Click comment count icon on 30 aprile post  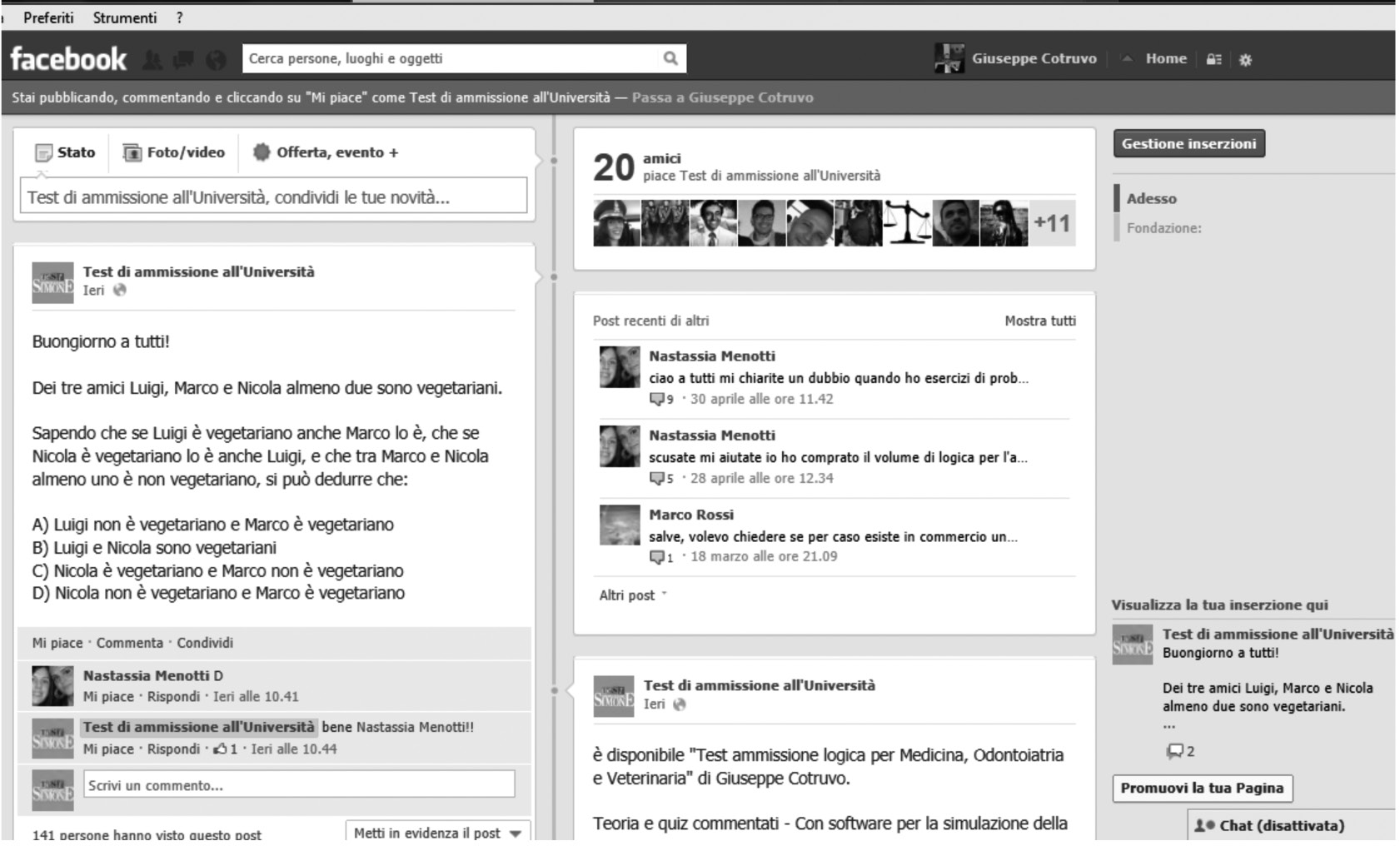pos(656,399)
